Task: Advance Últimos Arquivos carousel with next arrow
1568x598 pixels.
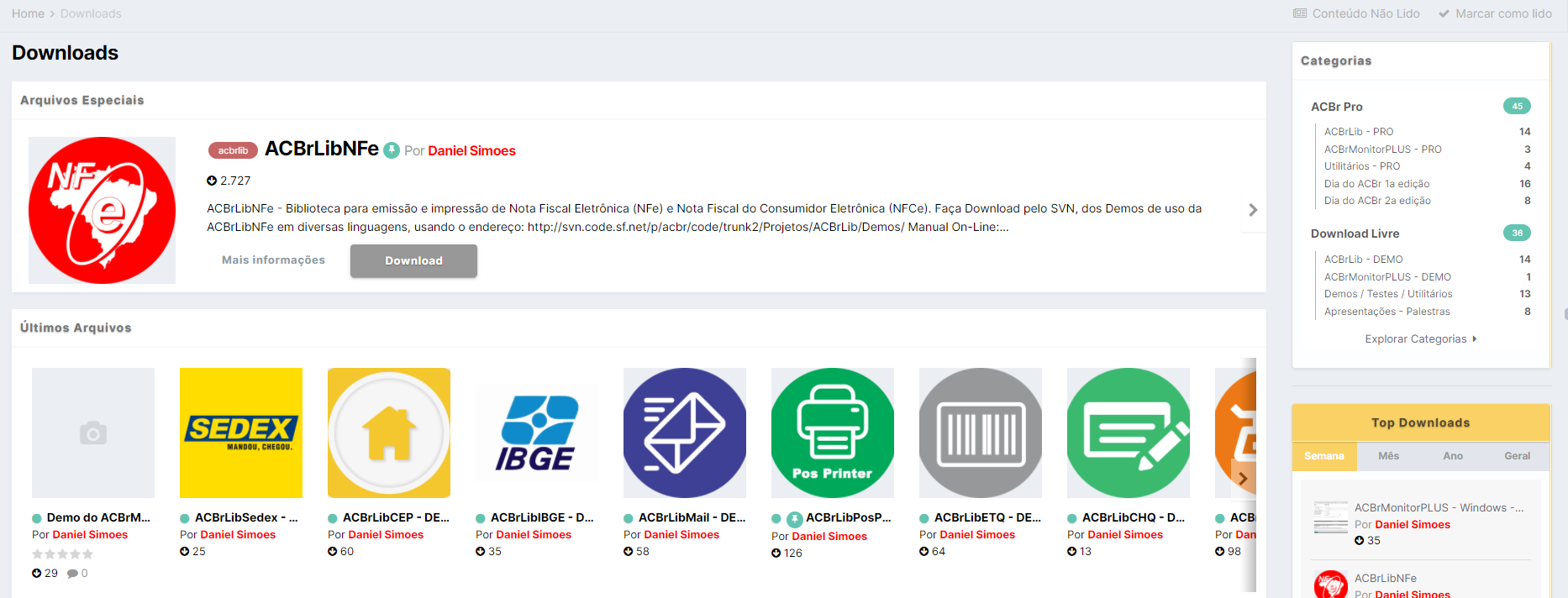Action: [x=1243, y=479]
